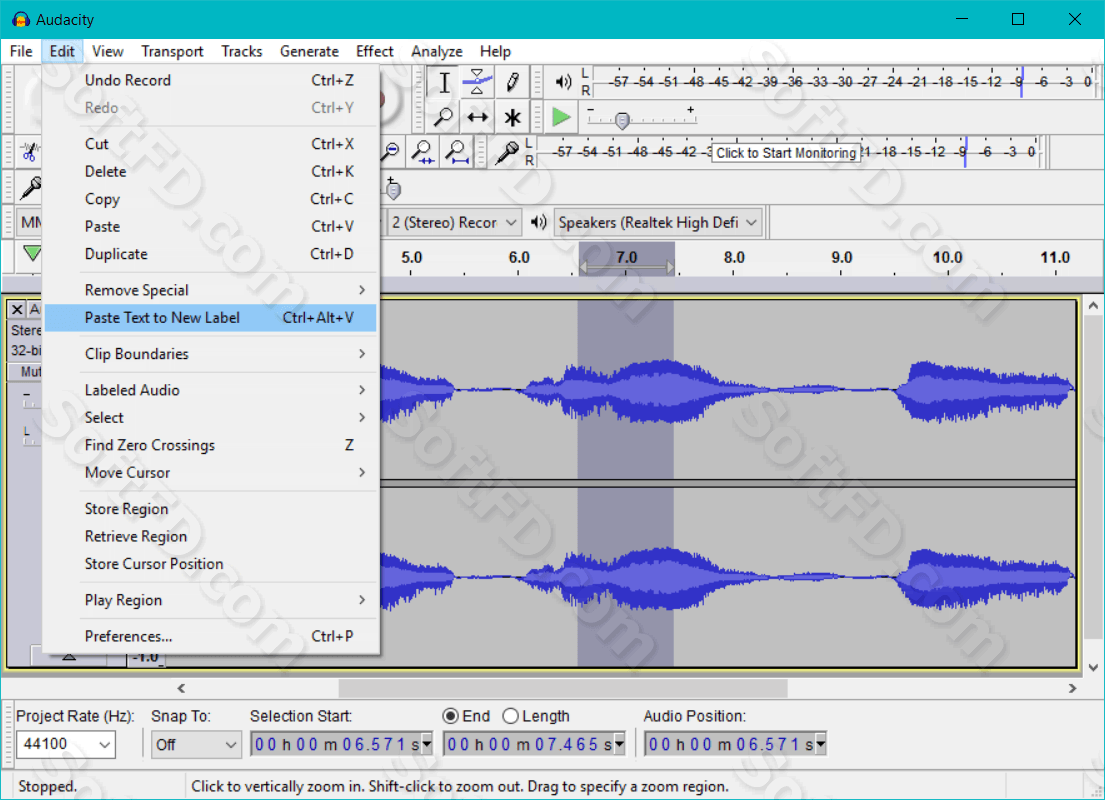
Task: Open the Snap To Off dropdown
Action: click(196, 744)
